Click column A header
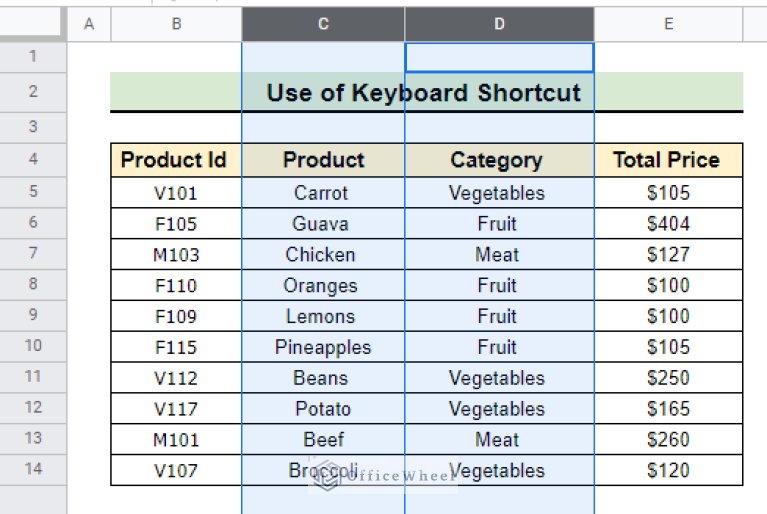The width and height of the screenshot is (767, 514). (x=89, y=25)
